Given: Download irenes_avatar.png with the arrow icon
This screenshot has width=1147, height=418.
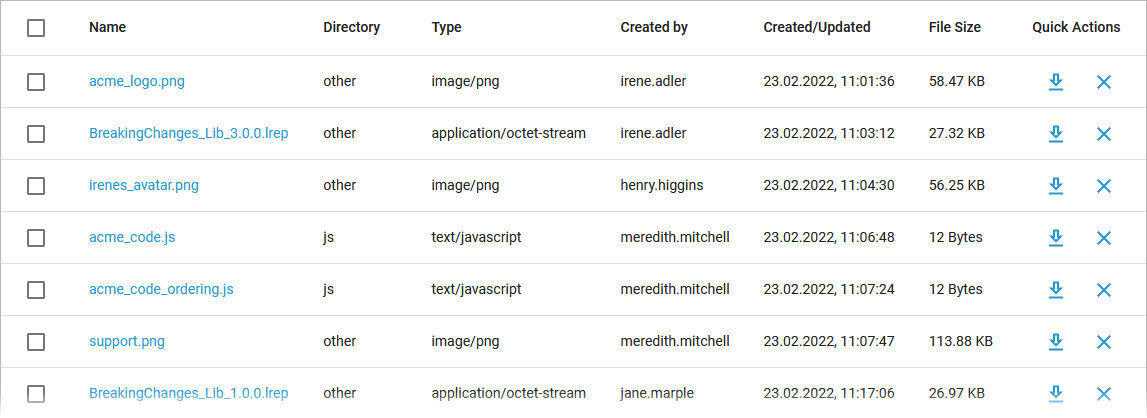Looking at the screenshot, I should [1055, 186].
